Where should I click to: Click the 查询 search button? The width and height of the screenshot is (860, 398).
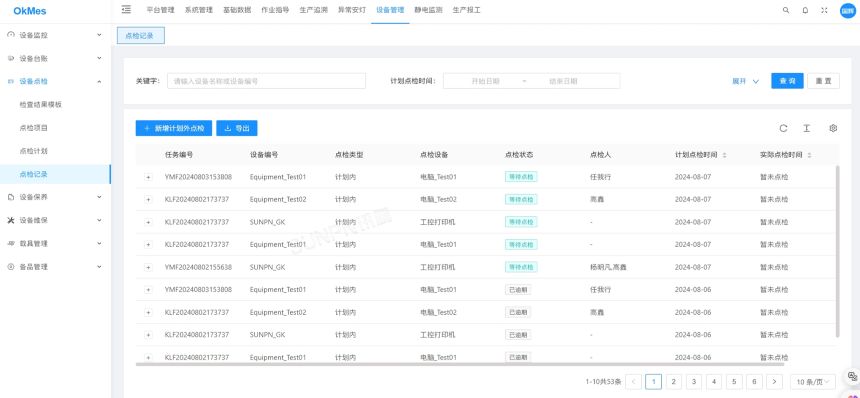787,81
